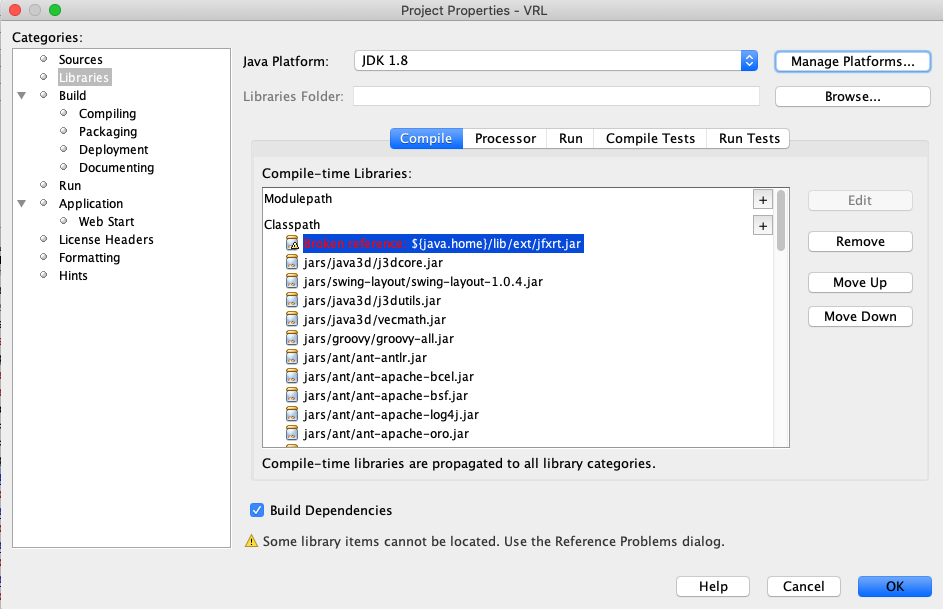Select the Application category label
The width and height of the screenshot is (943, 609).
tap(91, 204)
